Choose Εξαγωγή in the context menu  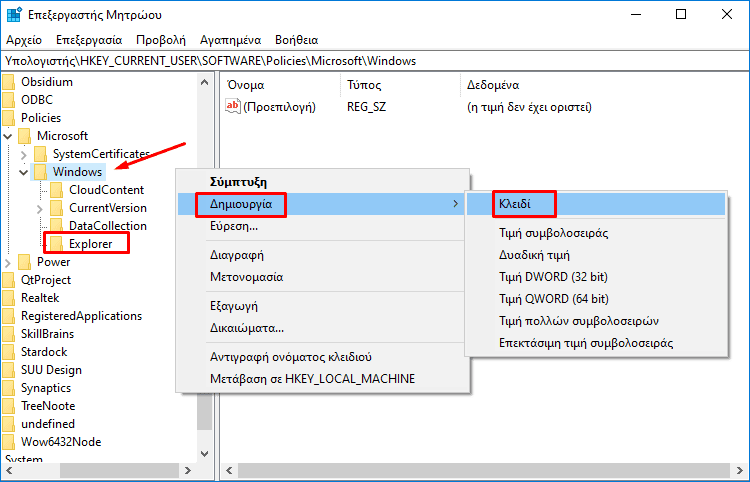pyautogui.click(x=323, y=307)
